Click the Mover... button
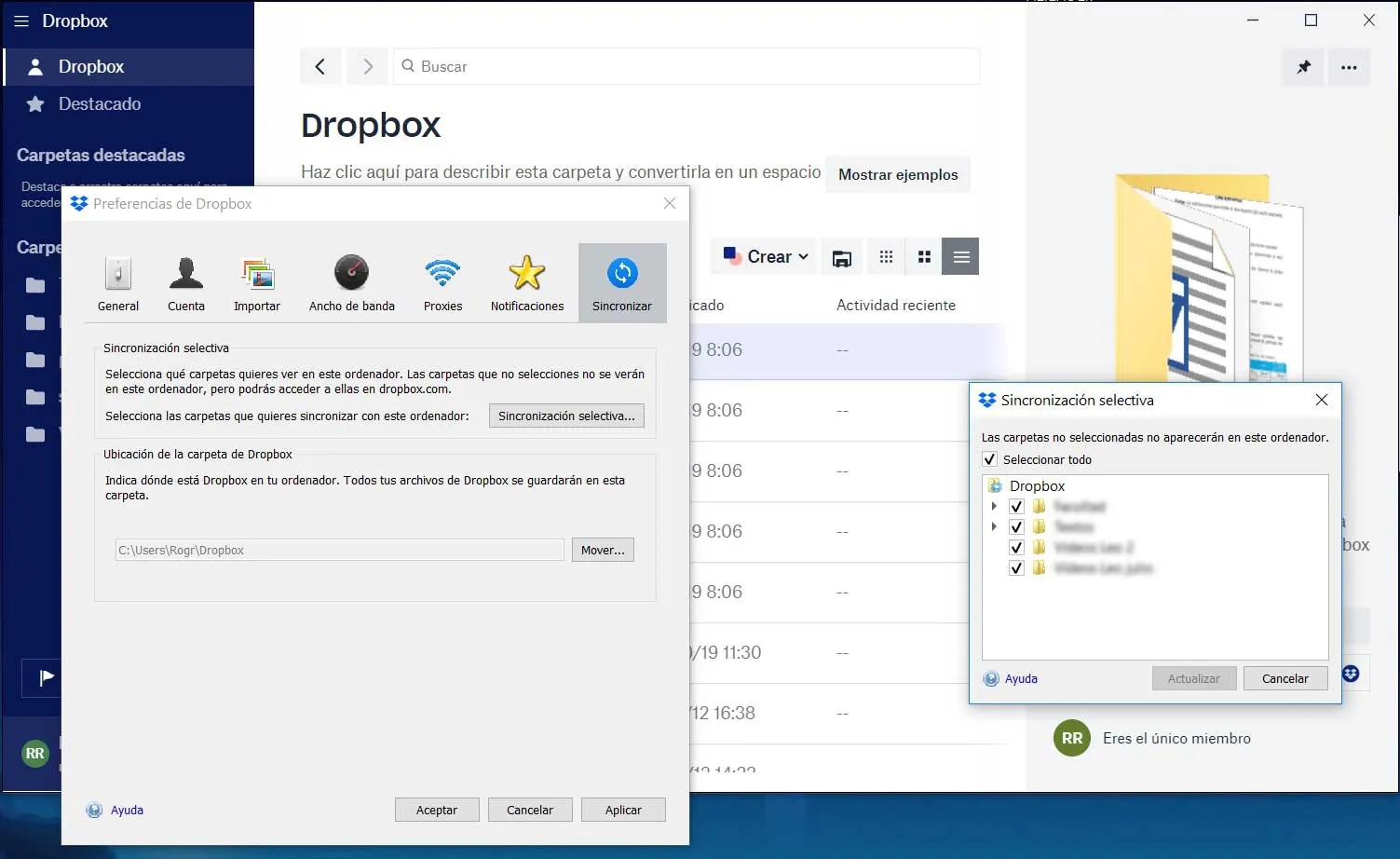Image resolution: width=1400 pixels, height=859 pixels. (x=603, y=550)
